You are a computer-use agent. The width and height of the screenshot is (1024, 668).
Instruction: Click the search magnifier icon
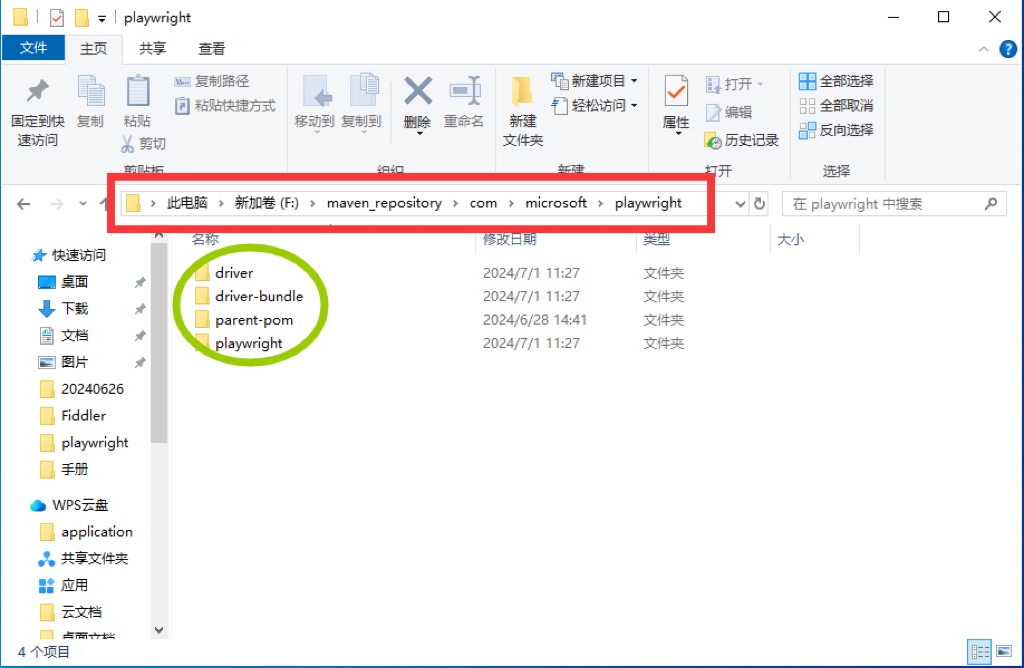tap(991, 204)
